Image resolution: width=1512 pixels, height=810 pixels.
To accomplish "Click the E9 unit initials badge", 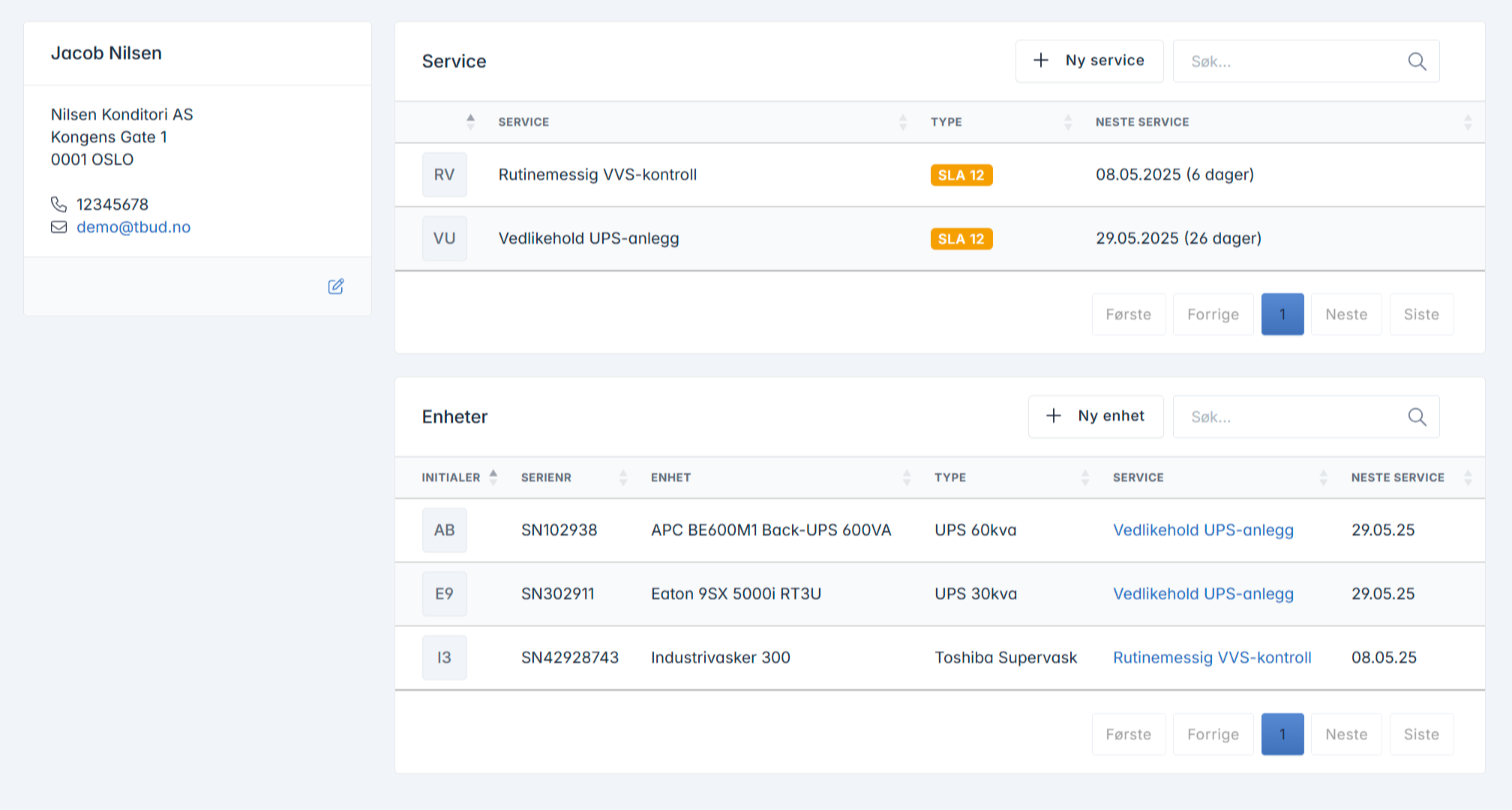I will 444,594.
